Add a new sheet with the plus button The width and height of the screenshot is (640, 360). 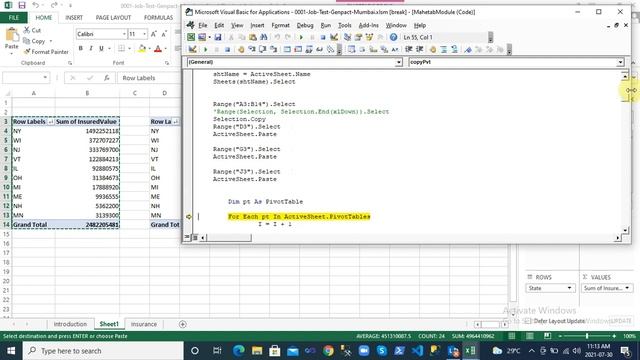182,324
